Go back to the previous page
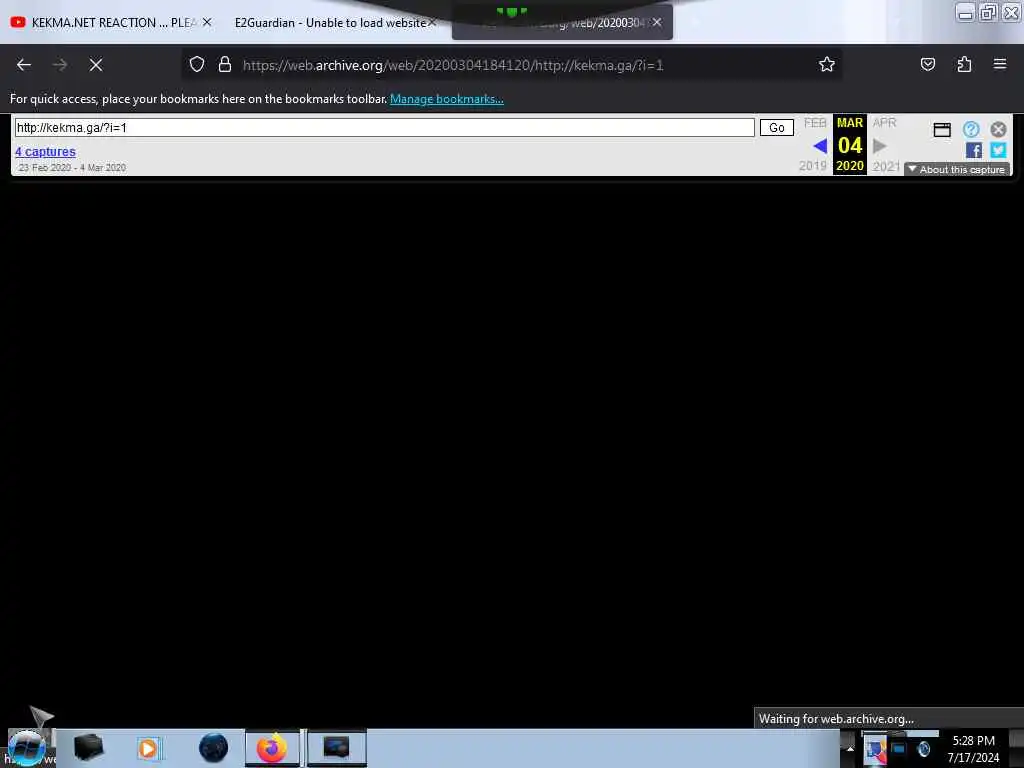 coord(24,65)
